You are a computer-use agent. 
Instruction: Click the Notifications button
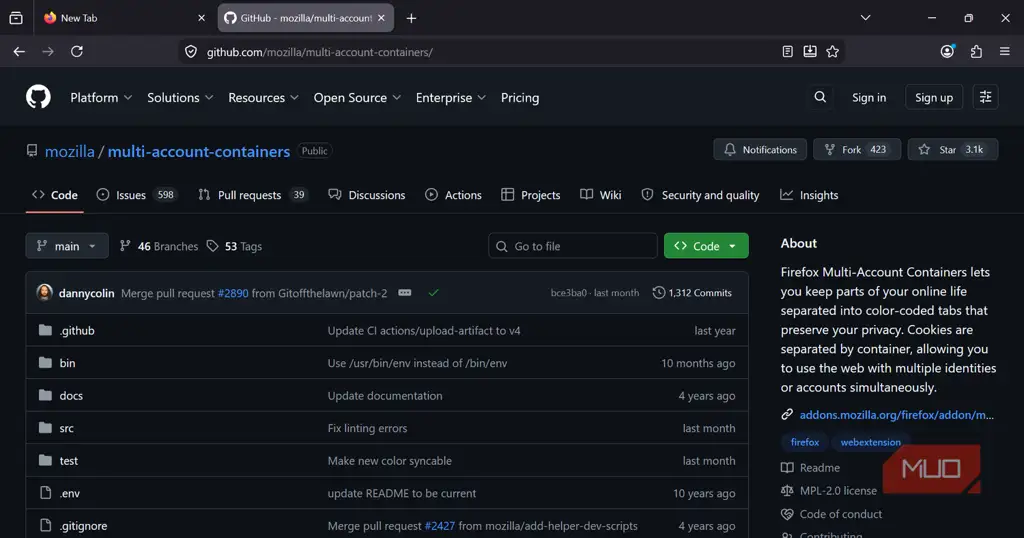760,150
